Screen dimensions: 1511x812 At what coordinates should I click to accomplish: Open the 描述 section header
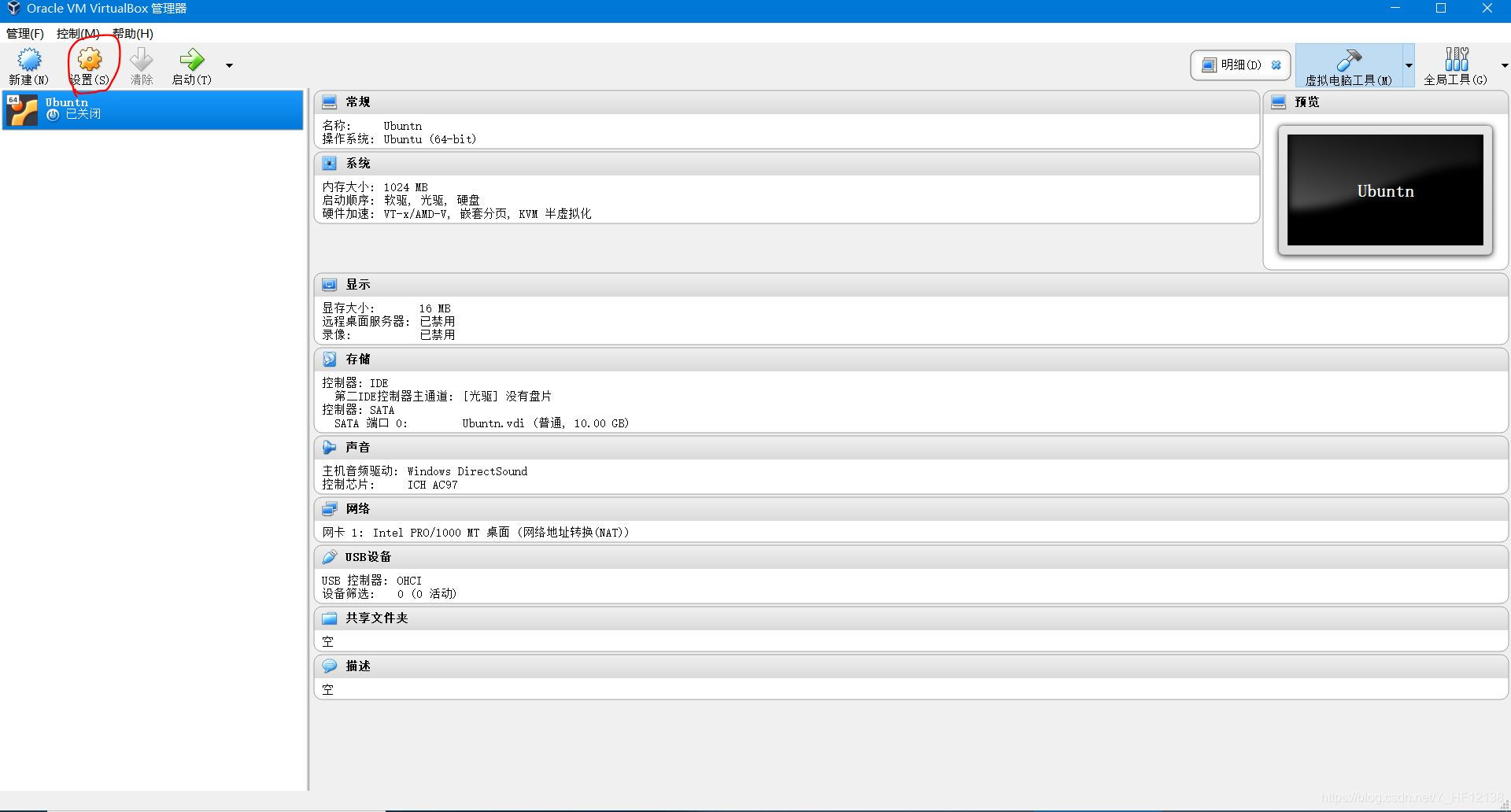[x=358, y=666]
